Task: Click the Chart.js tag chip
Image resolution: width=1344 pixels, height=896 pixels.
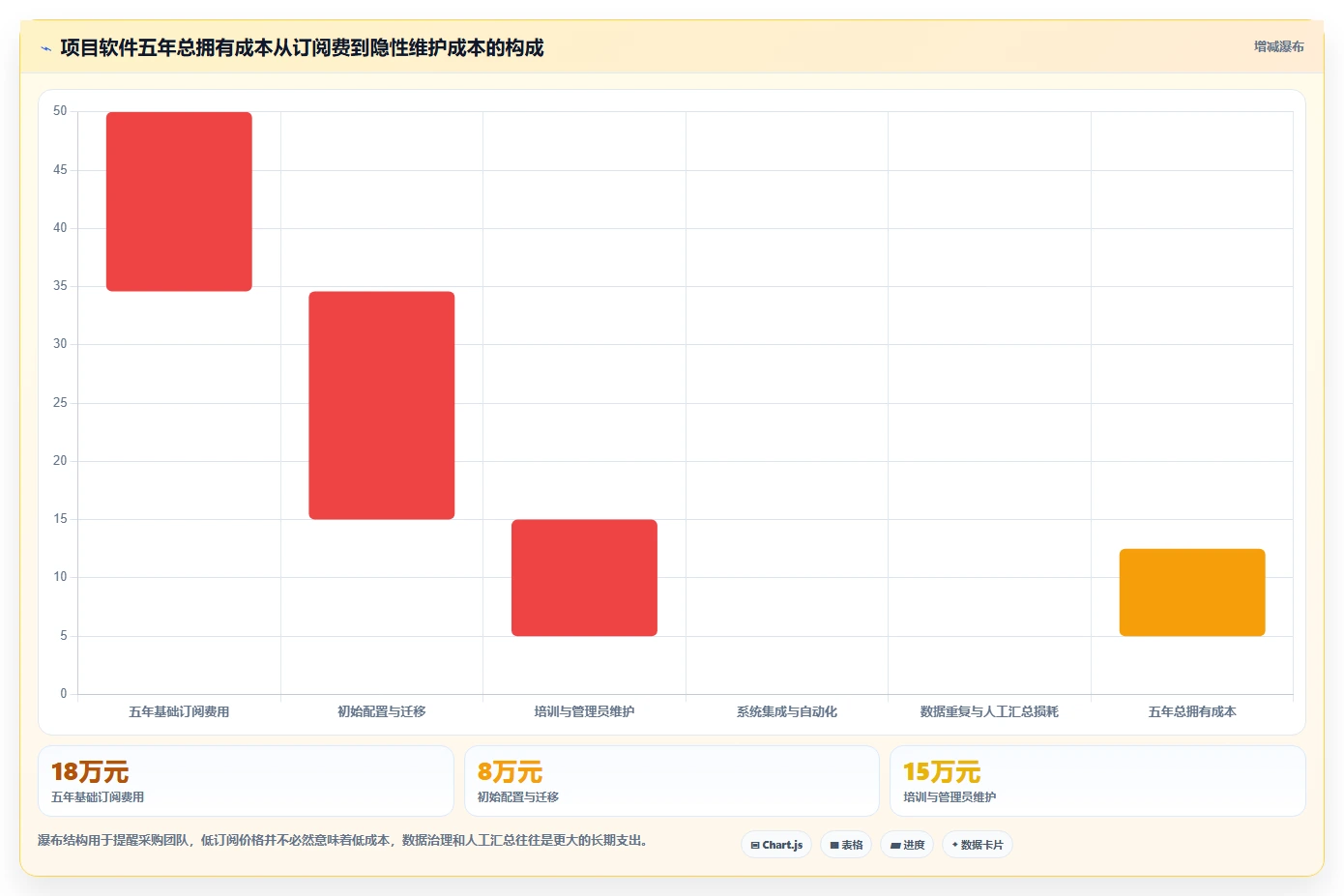Action: click(776, 845)
